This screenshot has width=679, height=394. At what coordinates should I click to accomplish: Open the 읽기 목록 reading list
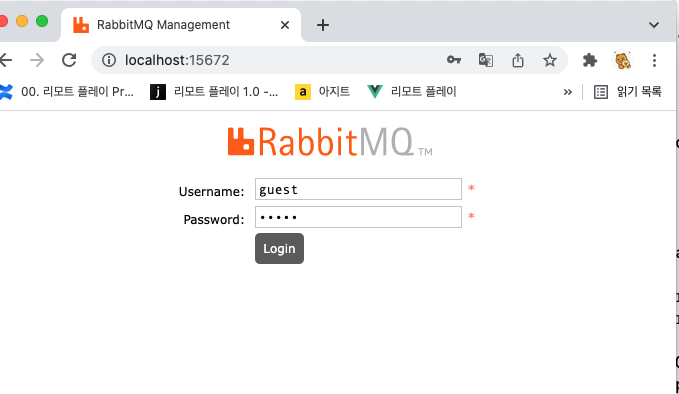628,92
